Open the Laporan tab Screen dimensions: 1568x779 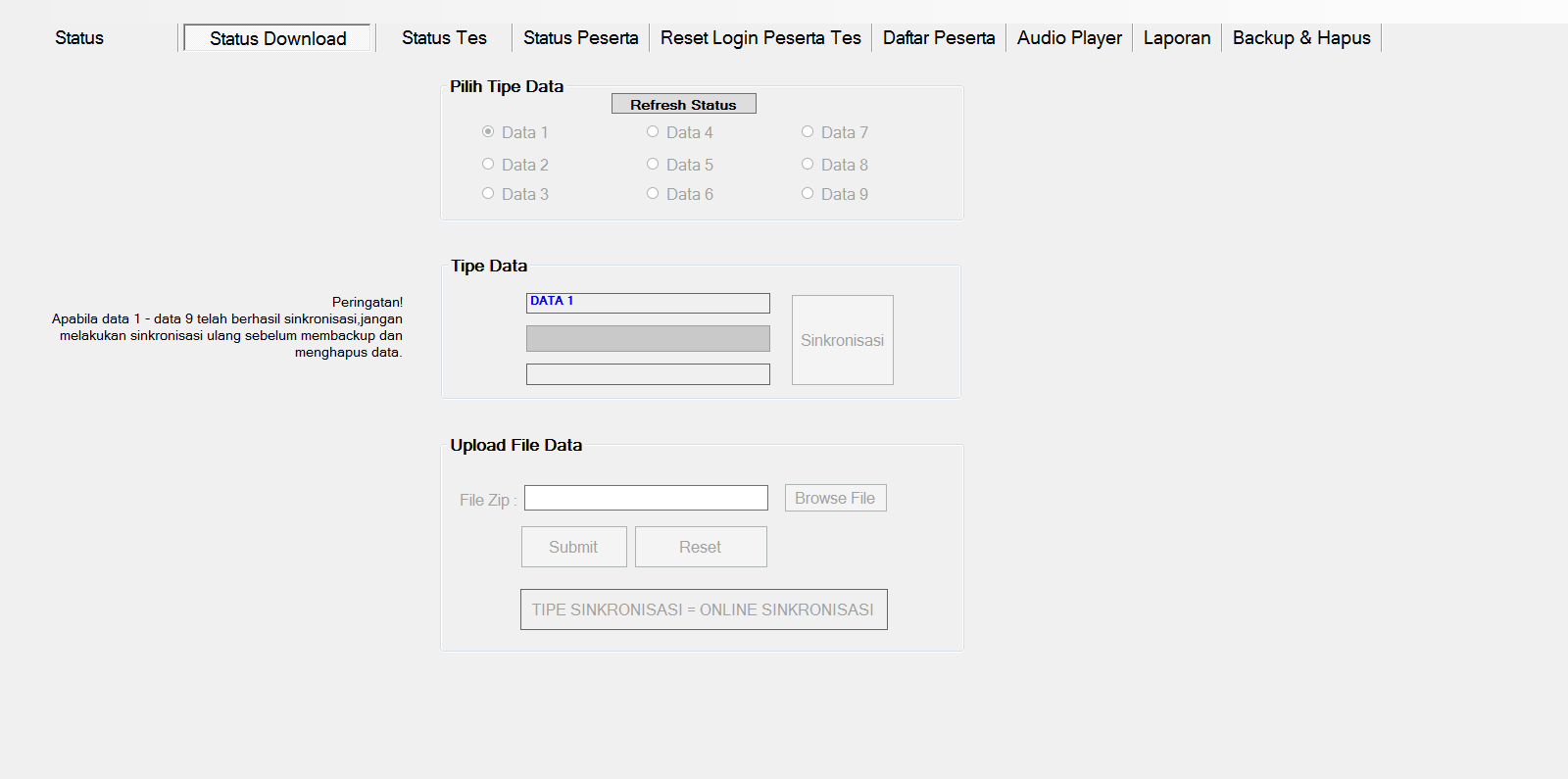[1176, 38]
